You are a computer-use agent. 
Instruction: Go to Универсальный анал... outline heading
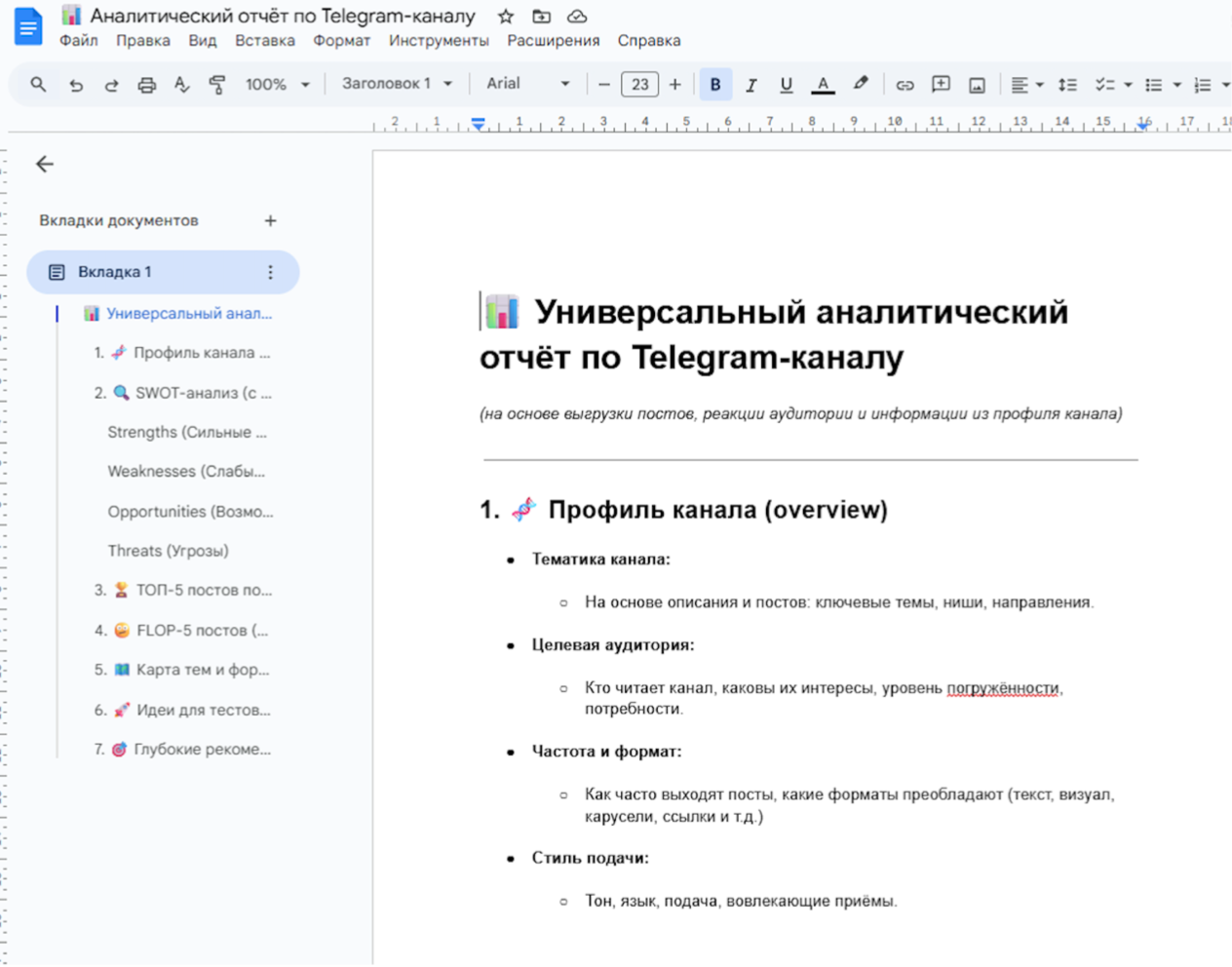[x=178, y=314]
